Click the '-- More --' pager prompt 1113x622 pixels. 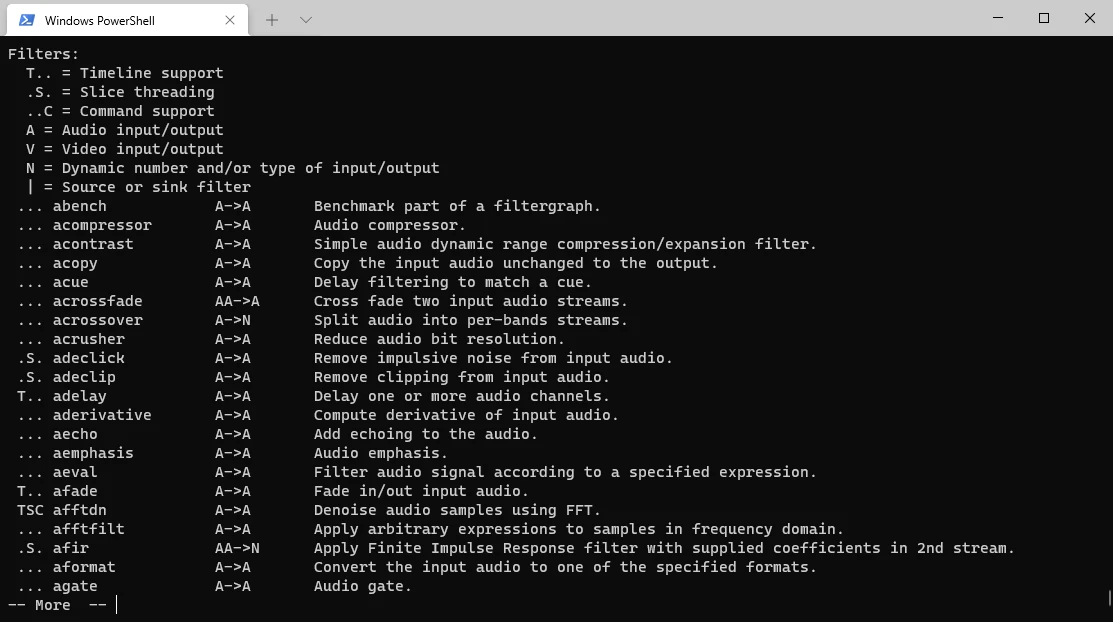(x=57, y=605)
